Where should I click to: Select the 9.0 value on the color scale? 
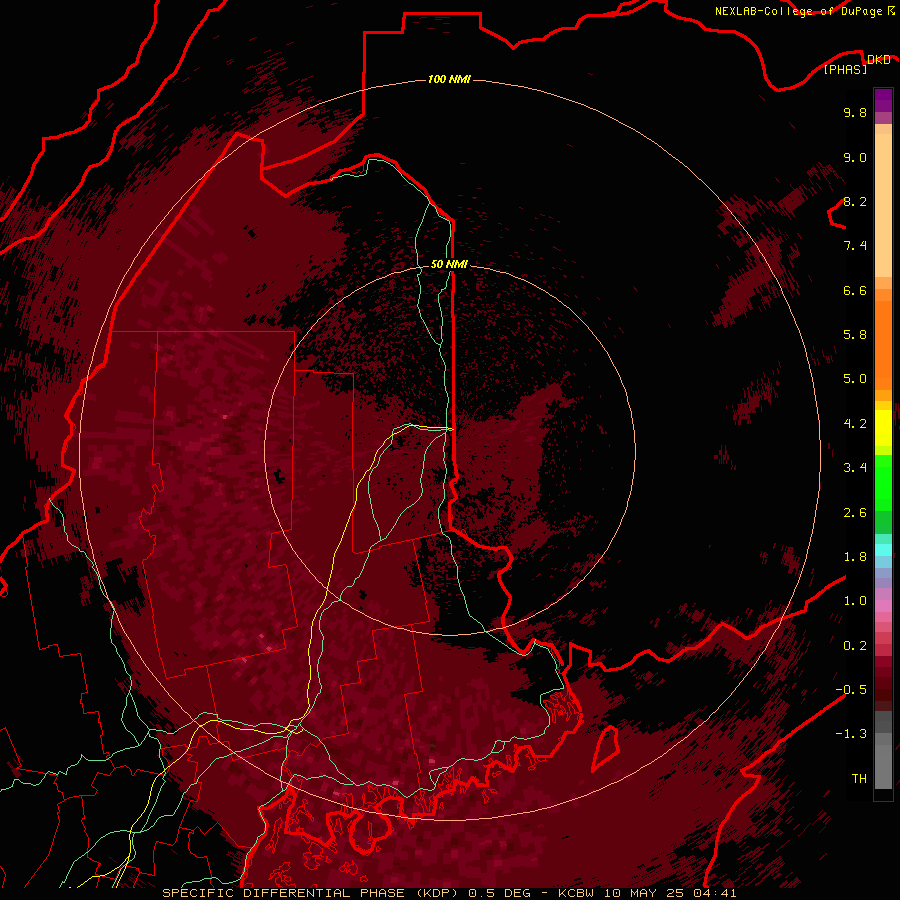[855, 157]
